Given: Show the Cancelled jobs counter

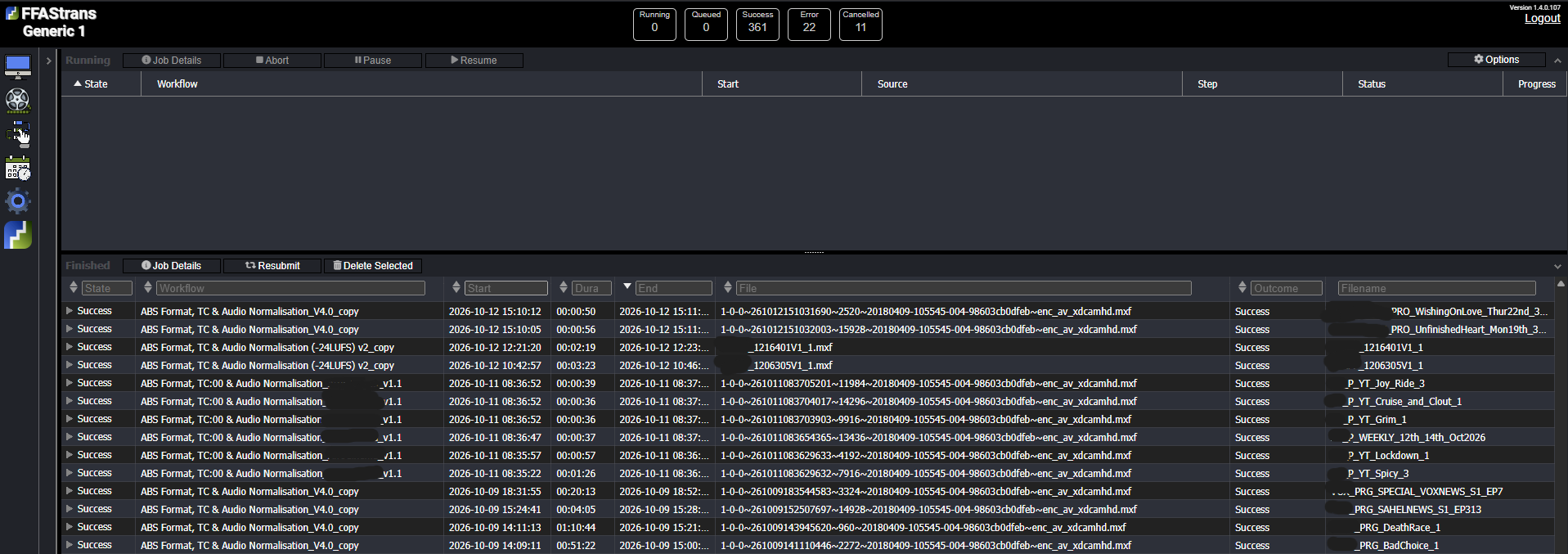Looking at the screenshot, I should click(860, 24).
